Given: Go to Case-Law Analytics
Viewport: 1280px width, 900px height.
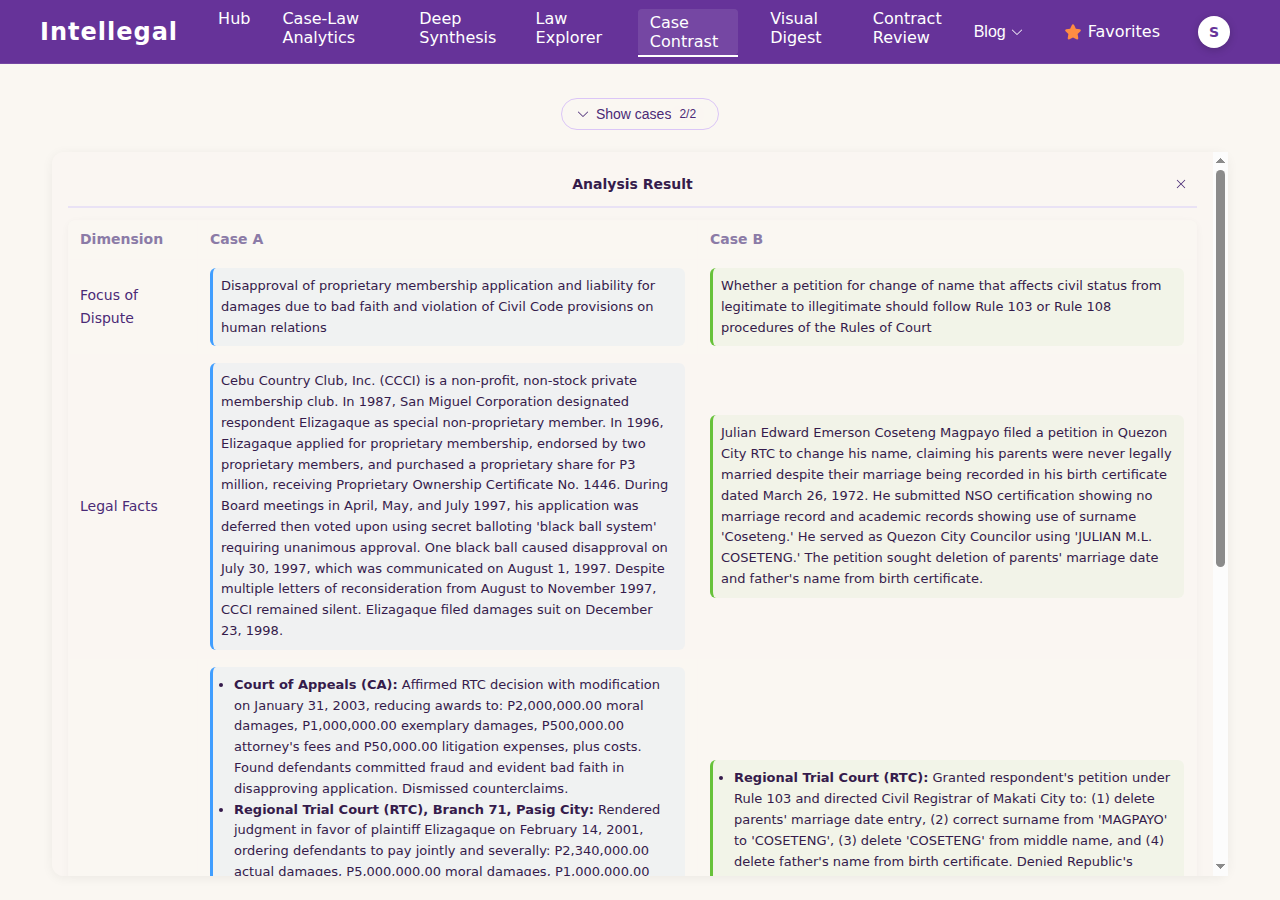Looking at the screenshot, I should click(x=320, y=28).
